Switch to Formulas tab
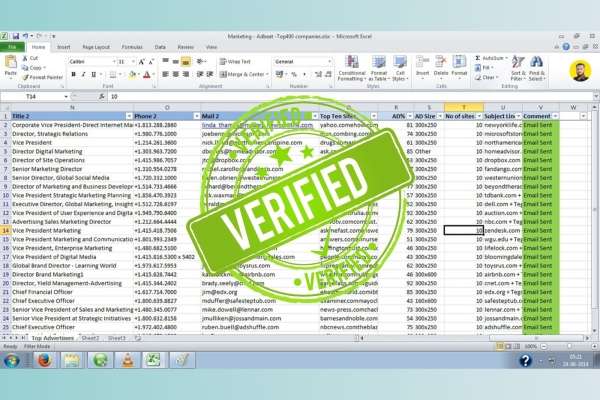Viewport: 600px width, 400px height. 132,47
